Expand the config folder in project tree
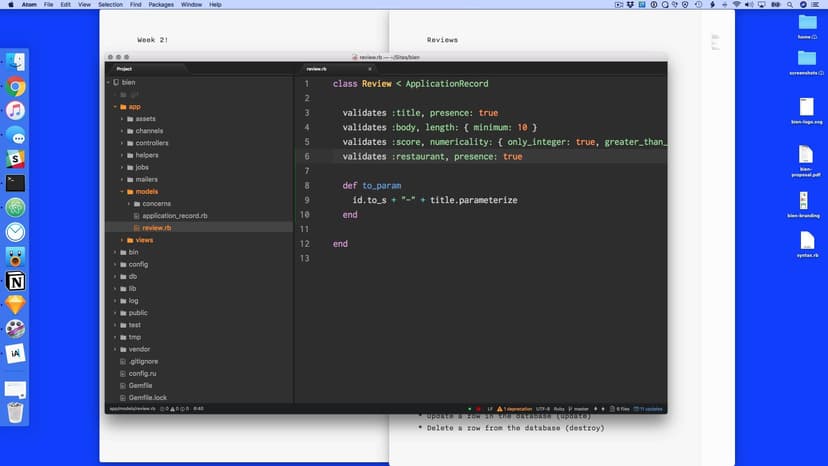828x466 pixels. pos(138,264)
